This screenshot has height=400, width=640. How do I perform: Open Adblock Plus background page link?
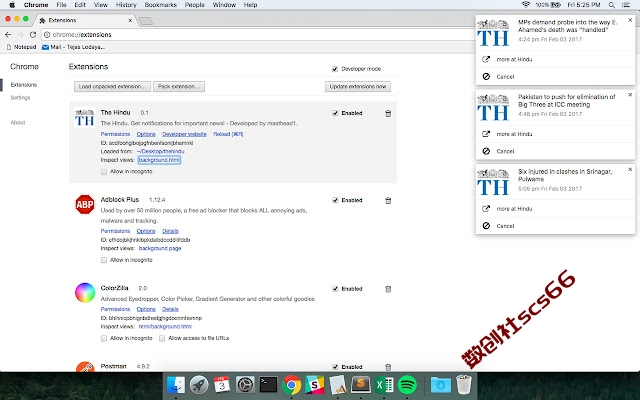click(160, 248)
